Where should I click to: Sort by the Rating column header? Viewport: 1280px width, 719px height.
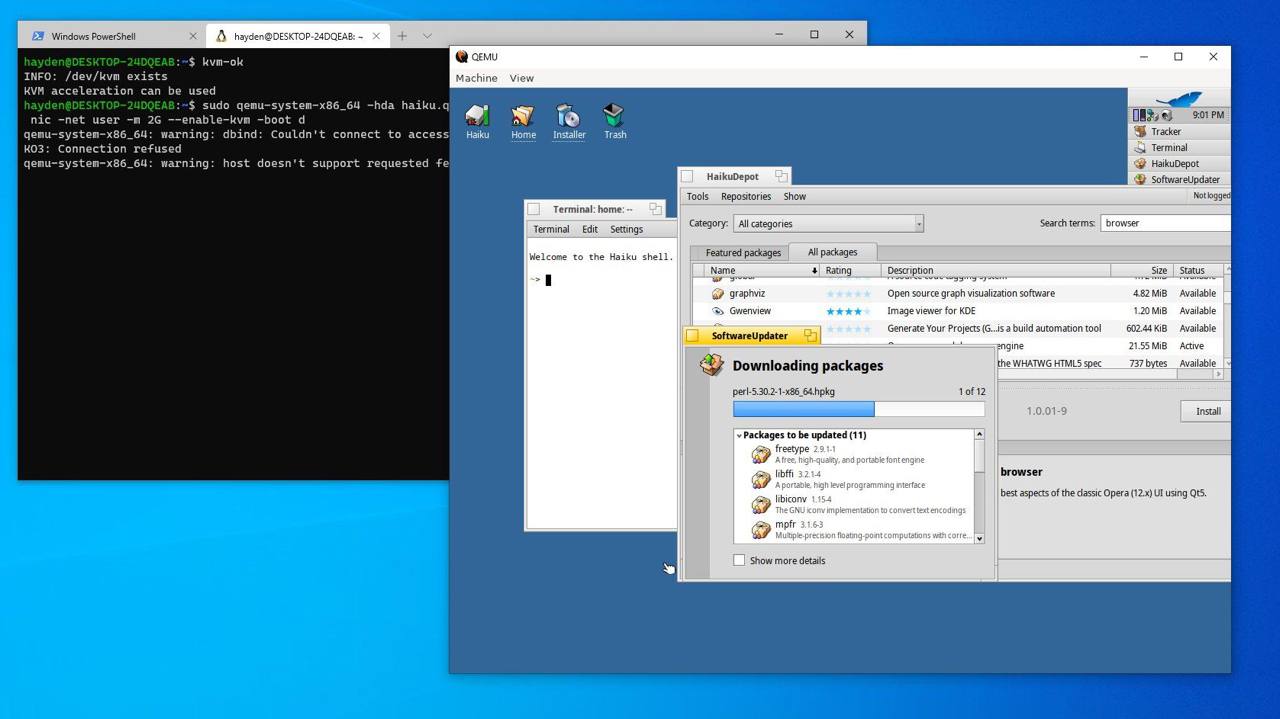[850, 270]
